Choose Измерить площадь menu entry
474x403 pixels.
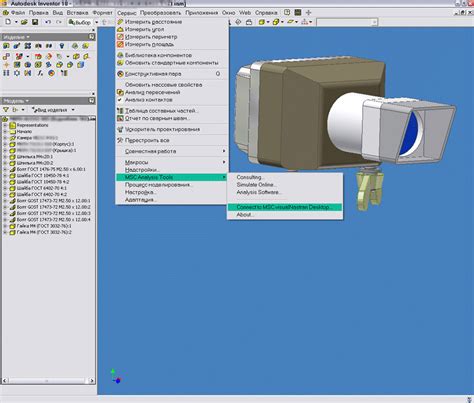[172, 44]
